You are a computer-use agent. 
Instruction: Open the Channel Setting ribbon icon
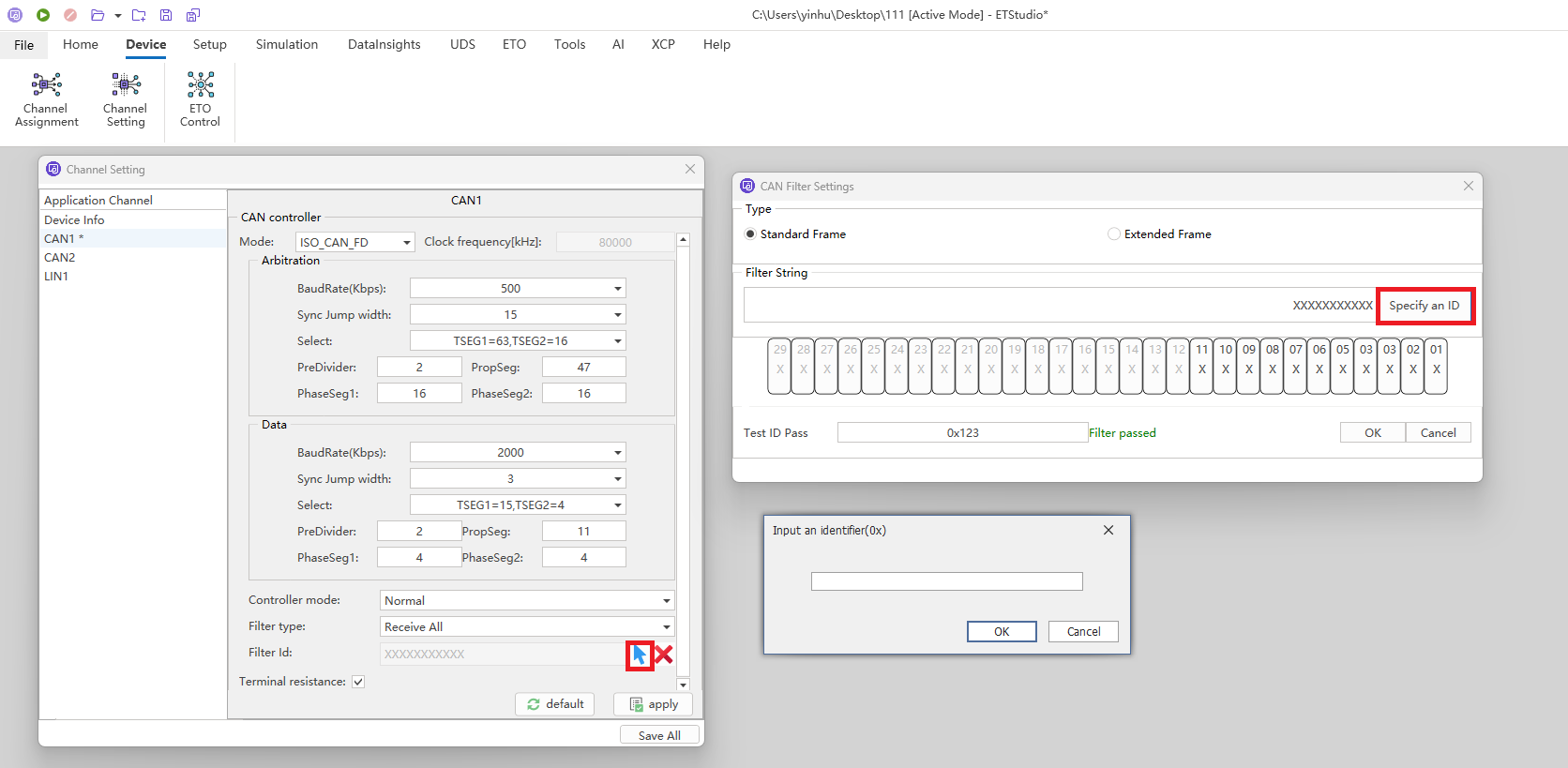(x=126, y=99)
